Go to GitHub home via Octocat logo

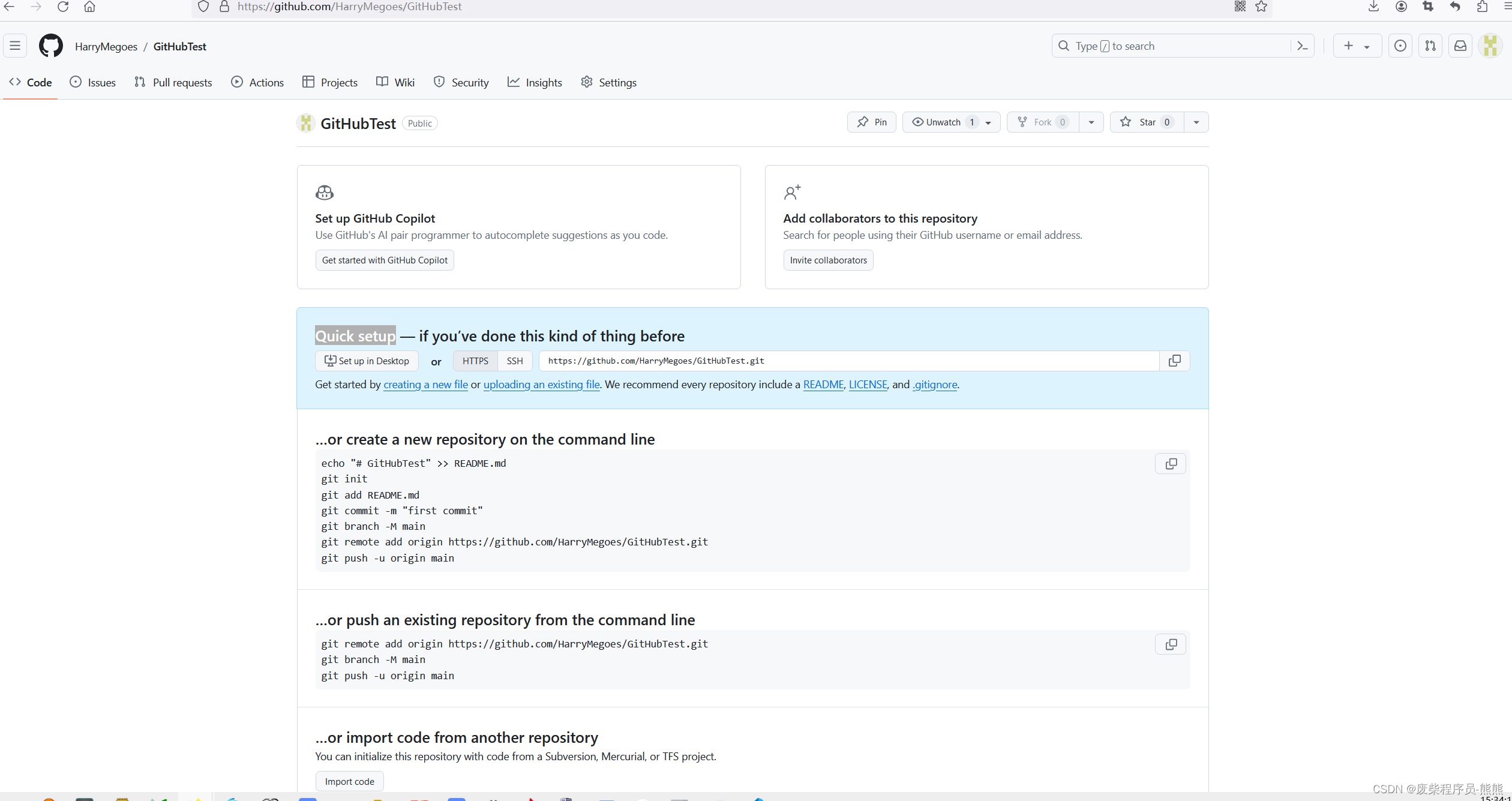(51, 46)
